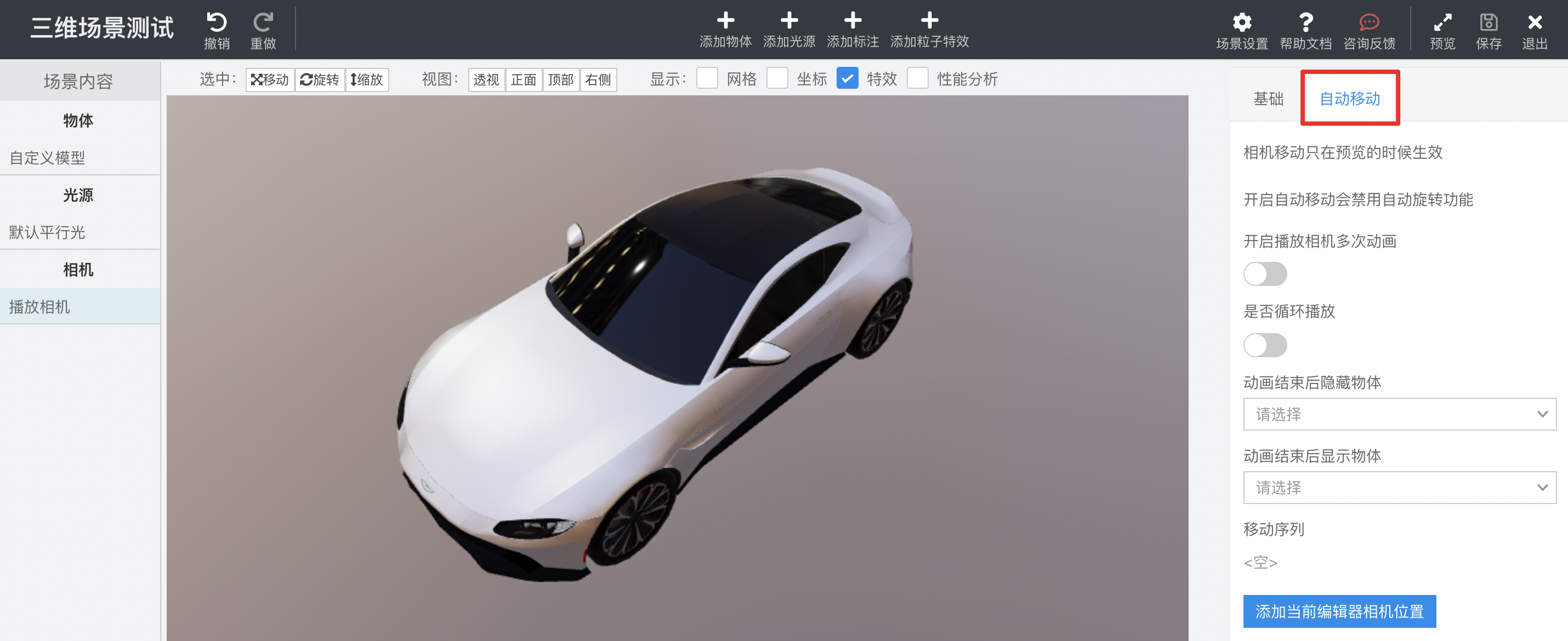This screenshot has height=641, width=1568.
Task: Uncheck the effects (特效) checkbox
Action: pyautogui.click(x=847, y=78)
